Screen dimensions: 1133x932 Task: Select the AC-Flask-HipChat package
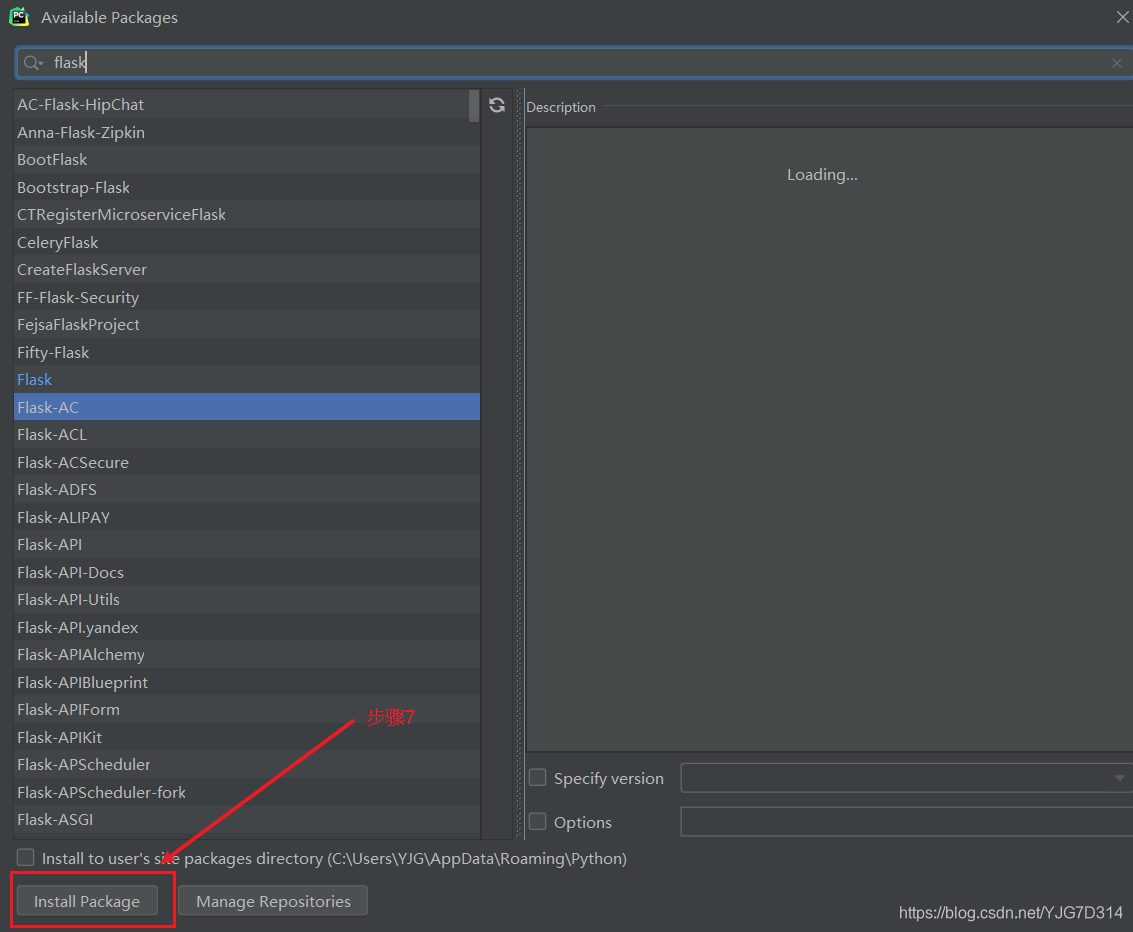pos(247,105)
